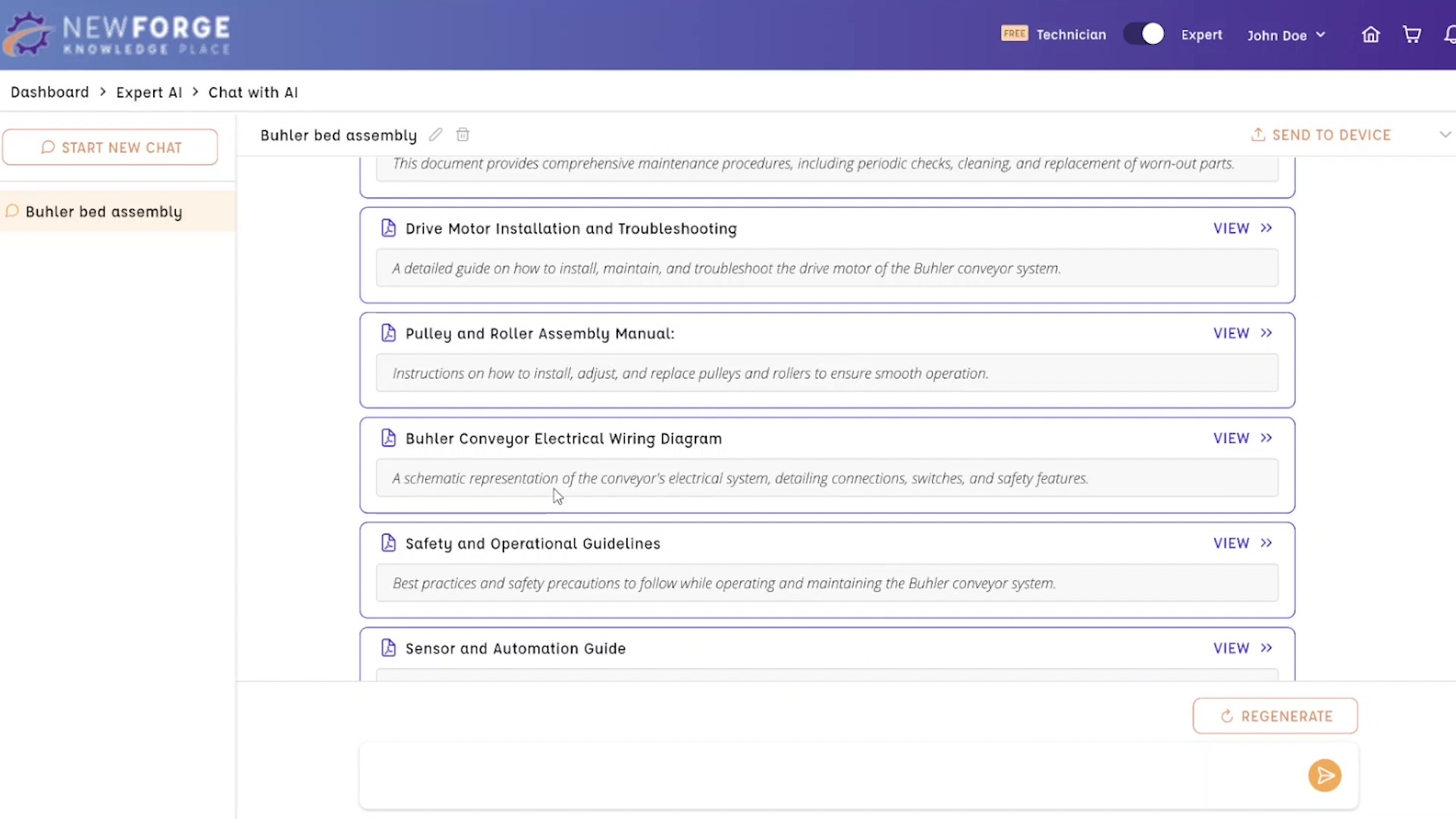The image size is (1456, 819).
Task: Click the NewForge Knowledge Place logo
Action: [x=116, y=34]
